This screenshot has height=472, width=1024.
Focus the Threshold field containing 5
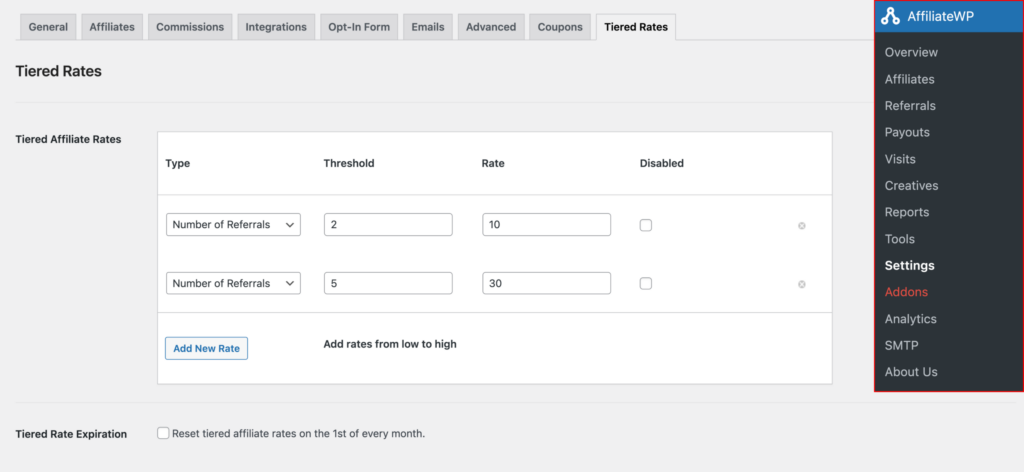tap(388, 283)
